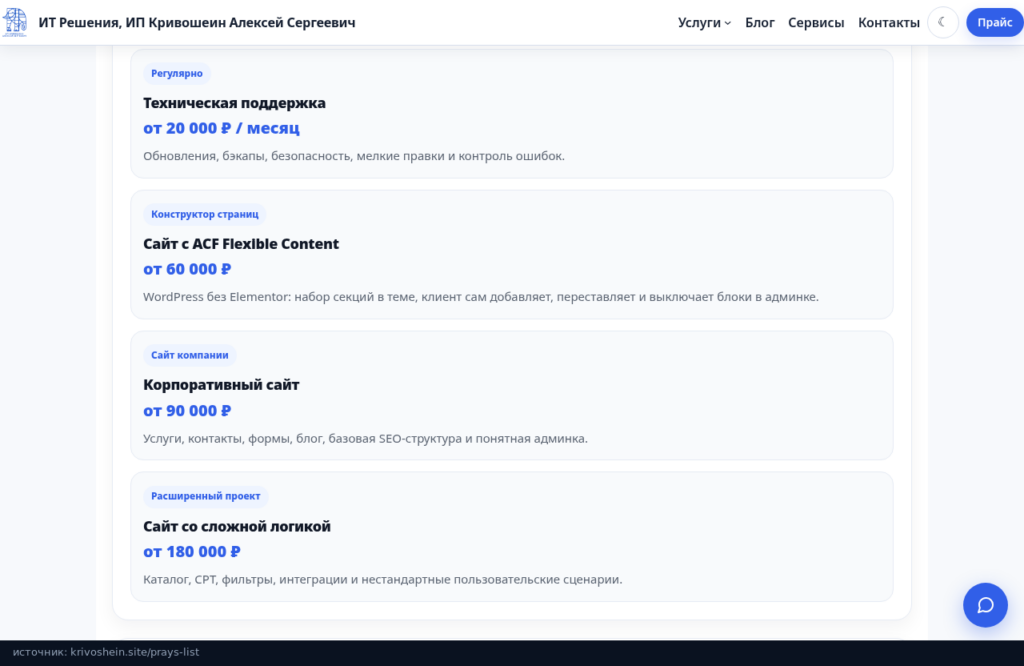Click price от 90 000 ₽
The height and width of the screenshot is (666, 1024).
[x=187, y=411]
